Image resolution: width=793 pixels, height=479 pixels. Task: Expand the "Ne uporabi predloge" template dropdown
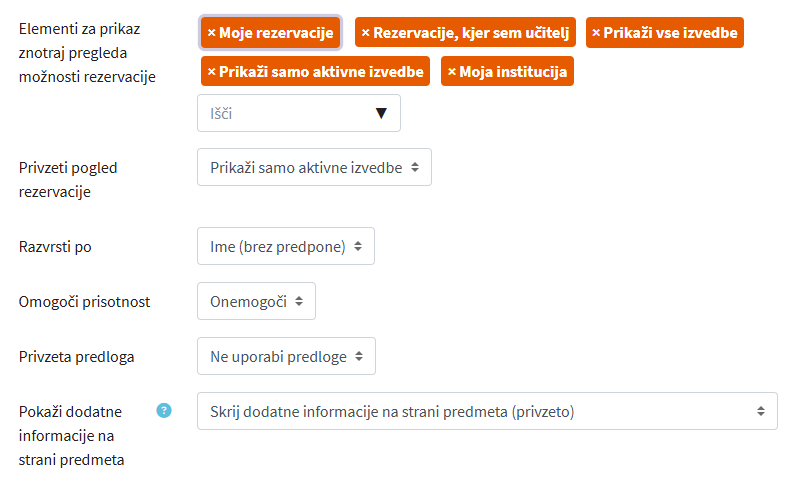(x=286, y=356)
